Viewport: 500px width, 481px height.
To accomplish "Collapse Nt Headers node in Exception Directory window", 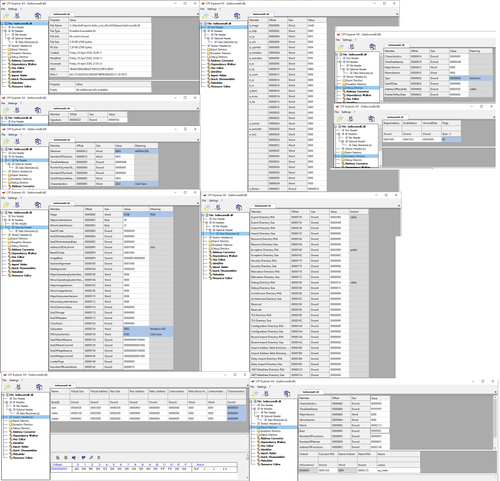I will [x=339, y=134].
